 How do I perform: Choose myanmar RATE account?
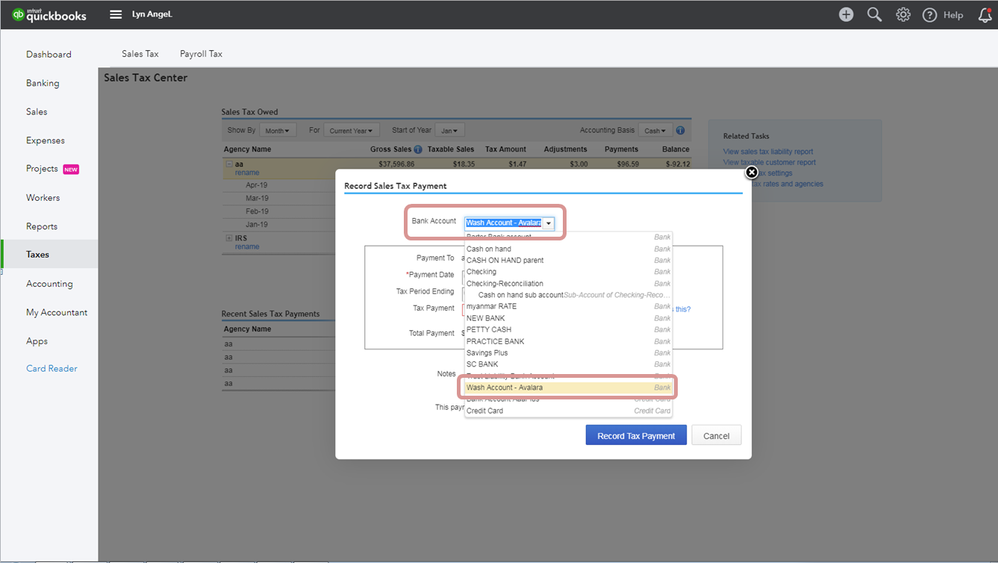click(568, 307)
